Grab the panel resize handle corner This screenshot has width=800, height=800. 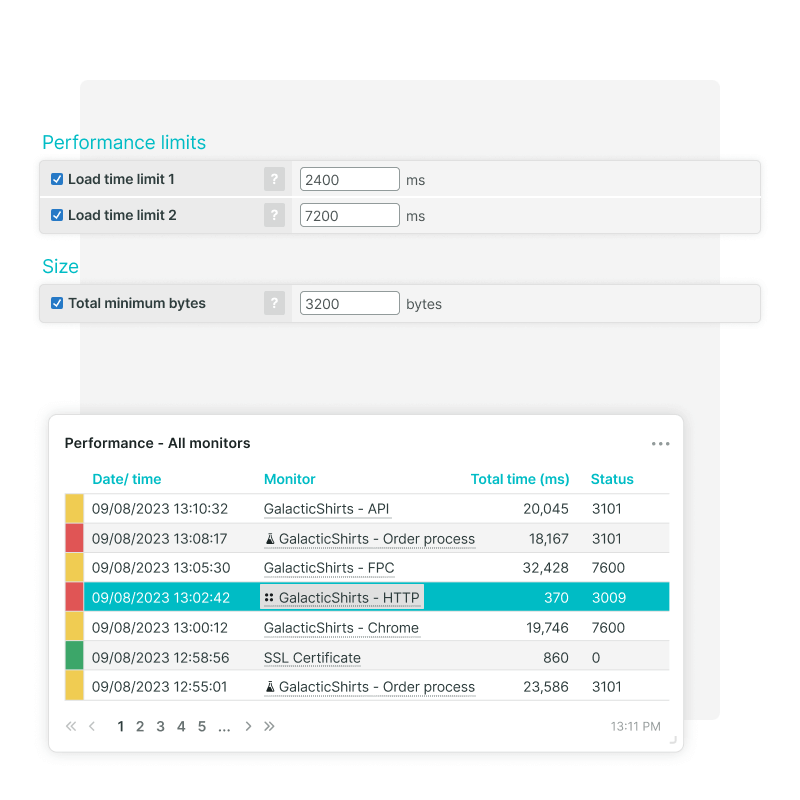[673, 740]
